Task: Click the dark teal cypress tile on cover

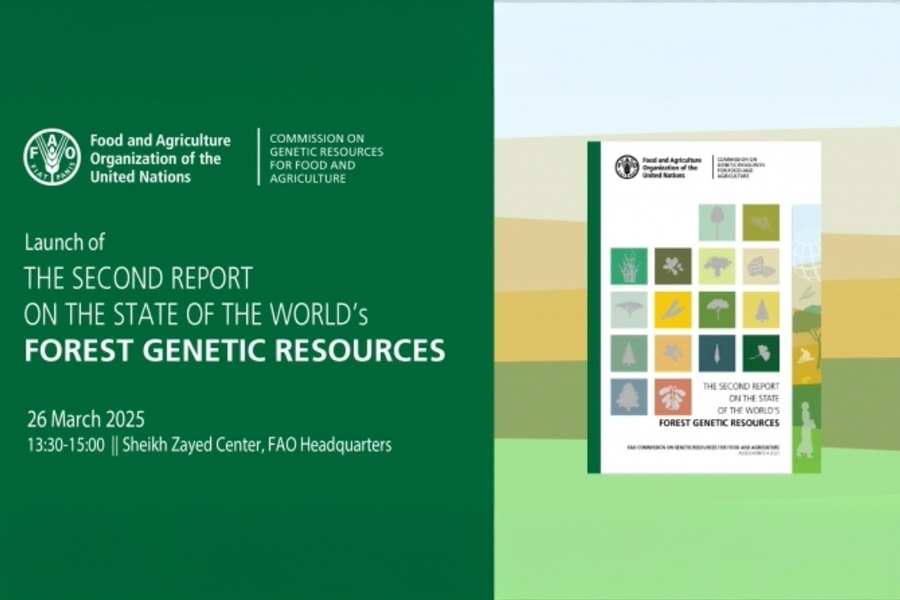Action: 717,354
